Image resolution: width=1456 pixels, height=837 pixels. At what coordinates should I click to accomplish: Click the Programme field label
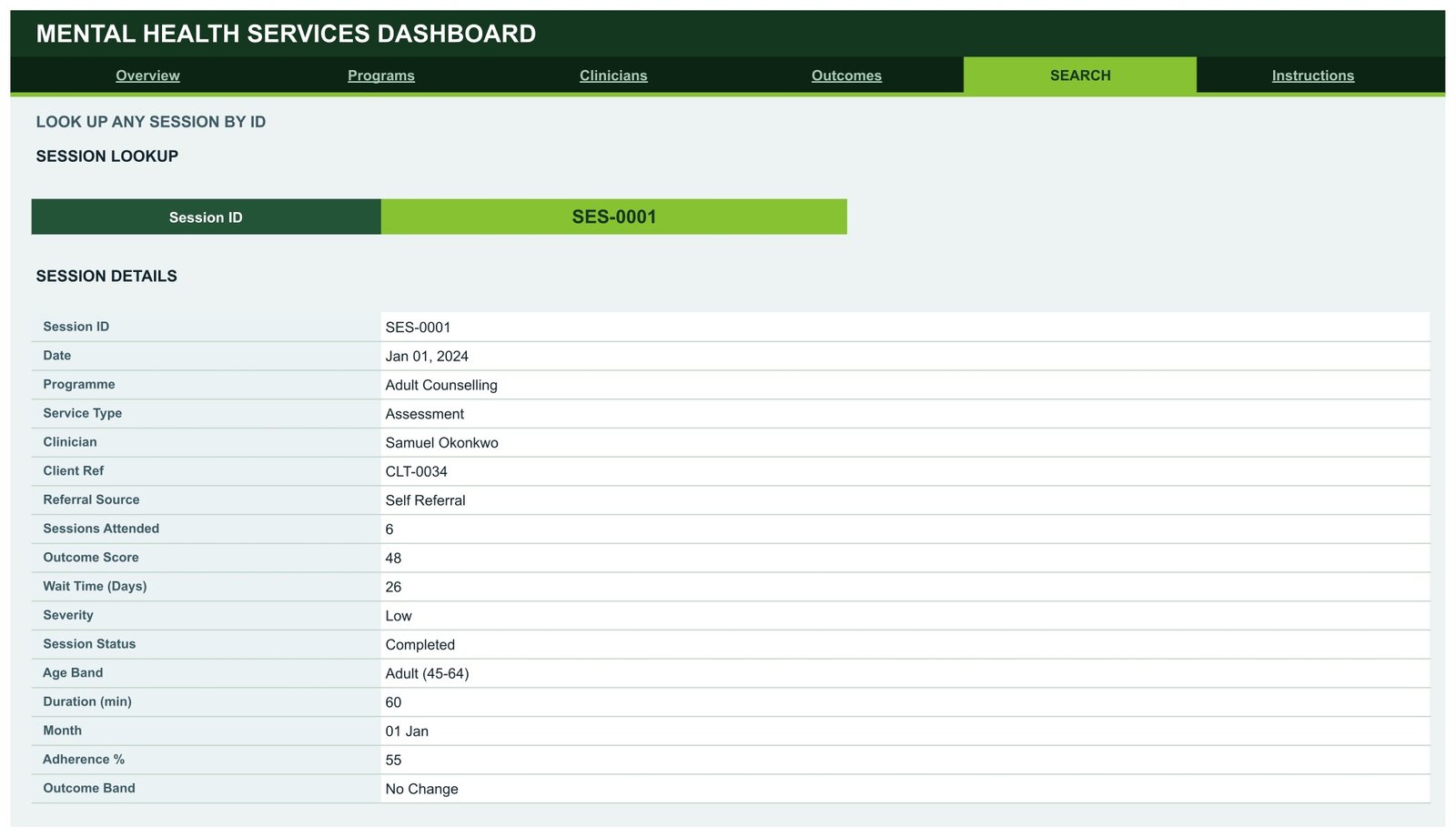coord(79,385)
